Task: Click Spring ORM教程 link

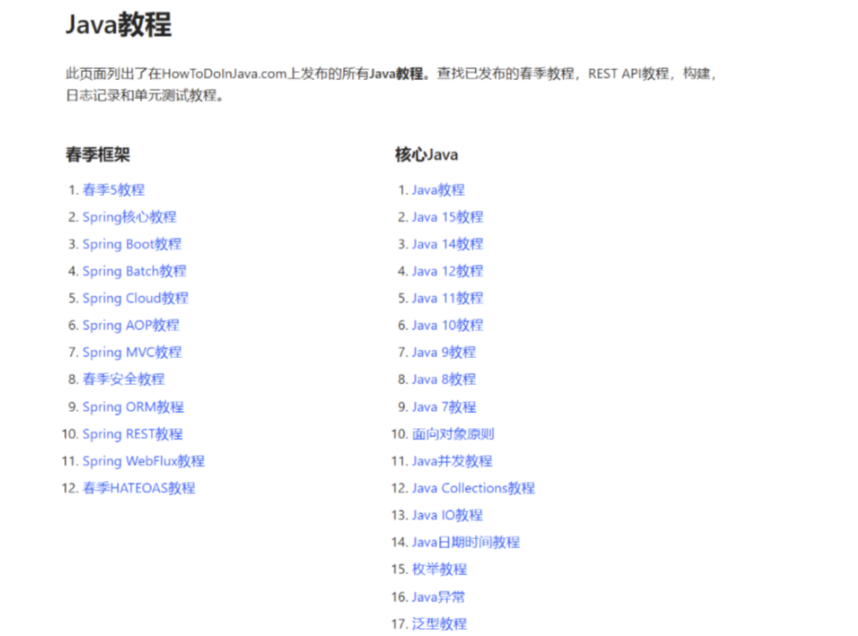Action: pyautogui.click(x=133, y=407)
